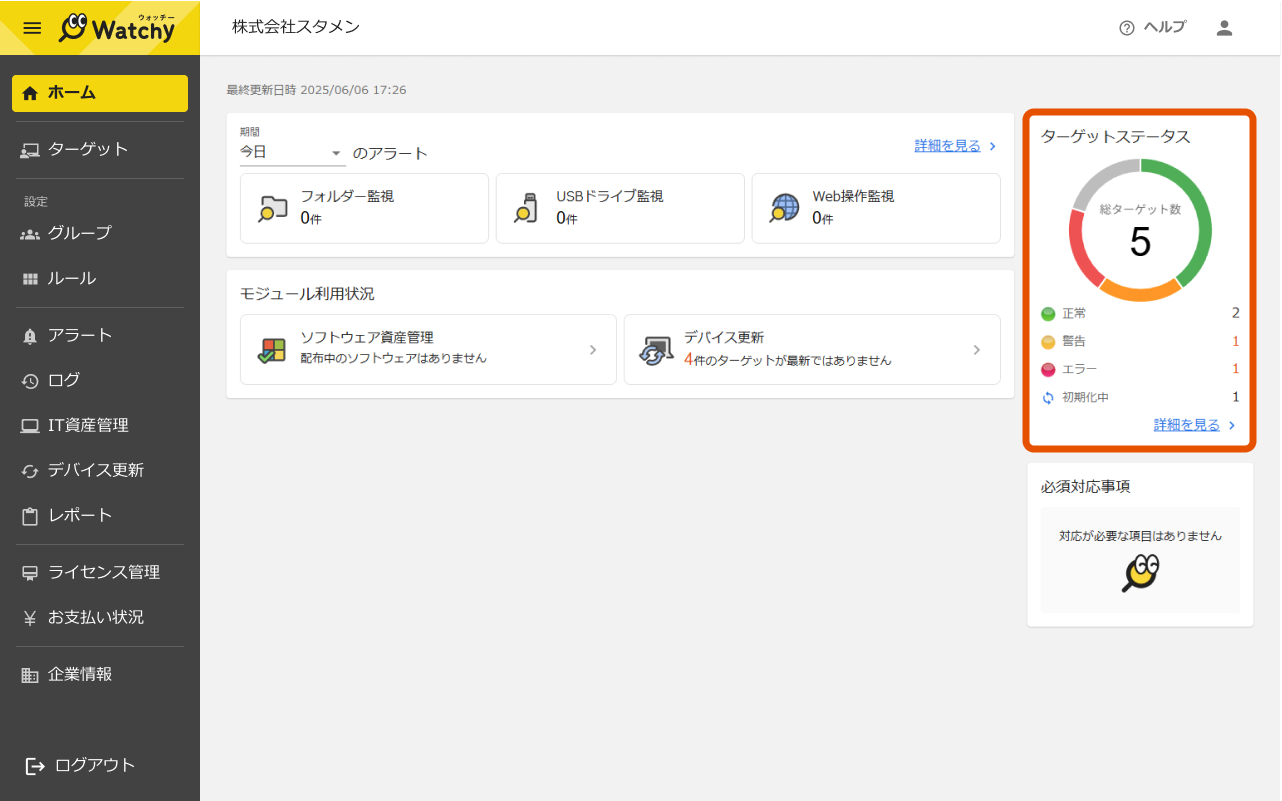
Task: Click the alert bell icon
Action: click(30, 336)
